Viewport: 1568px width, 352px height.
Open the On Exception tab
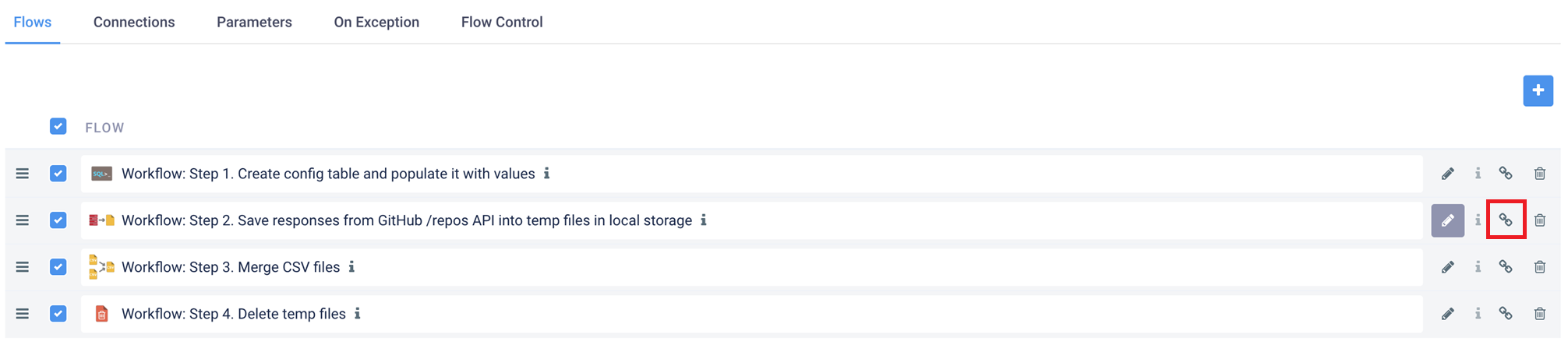coord(376,23)
